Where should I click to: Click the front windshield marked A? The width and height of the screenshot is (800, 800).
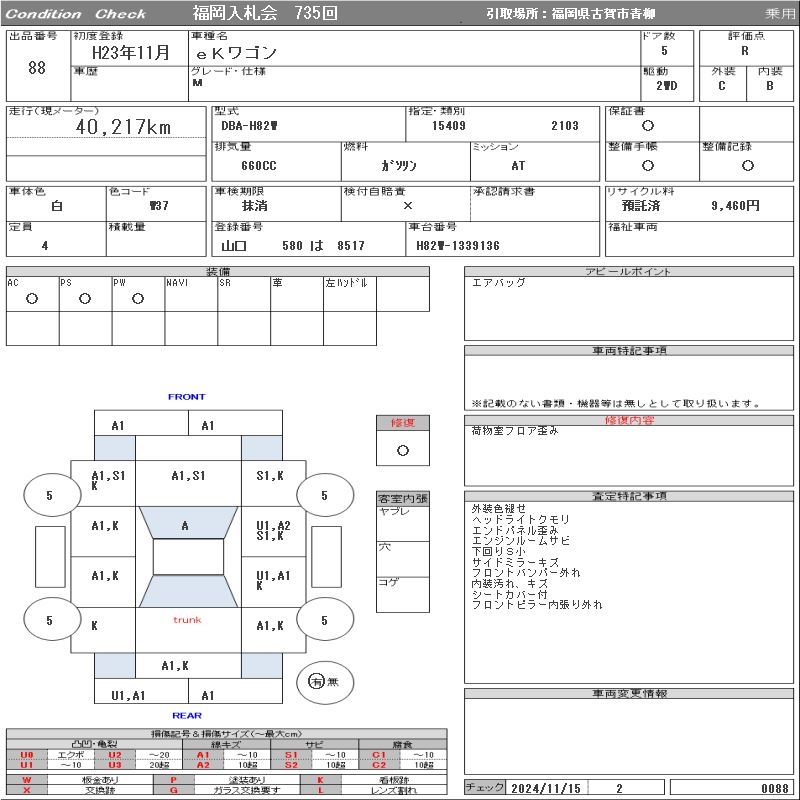tap(185, 525)
